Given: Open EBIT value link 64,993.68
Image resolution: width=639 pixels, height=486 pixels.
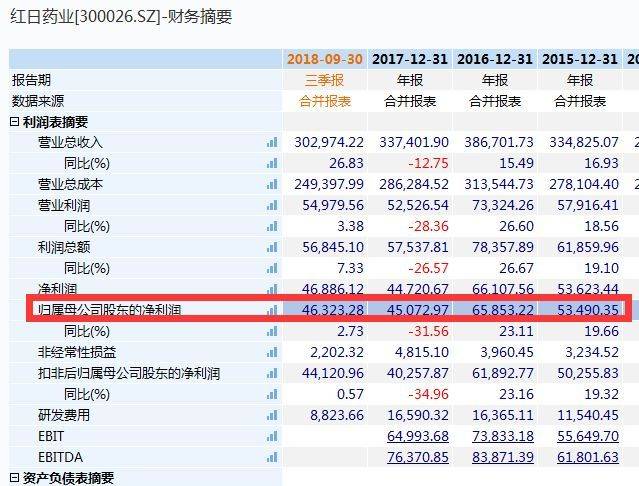Looking at the screenshot, I should coord(418,436).
